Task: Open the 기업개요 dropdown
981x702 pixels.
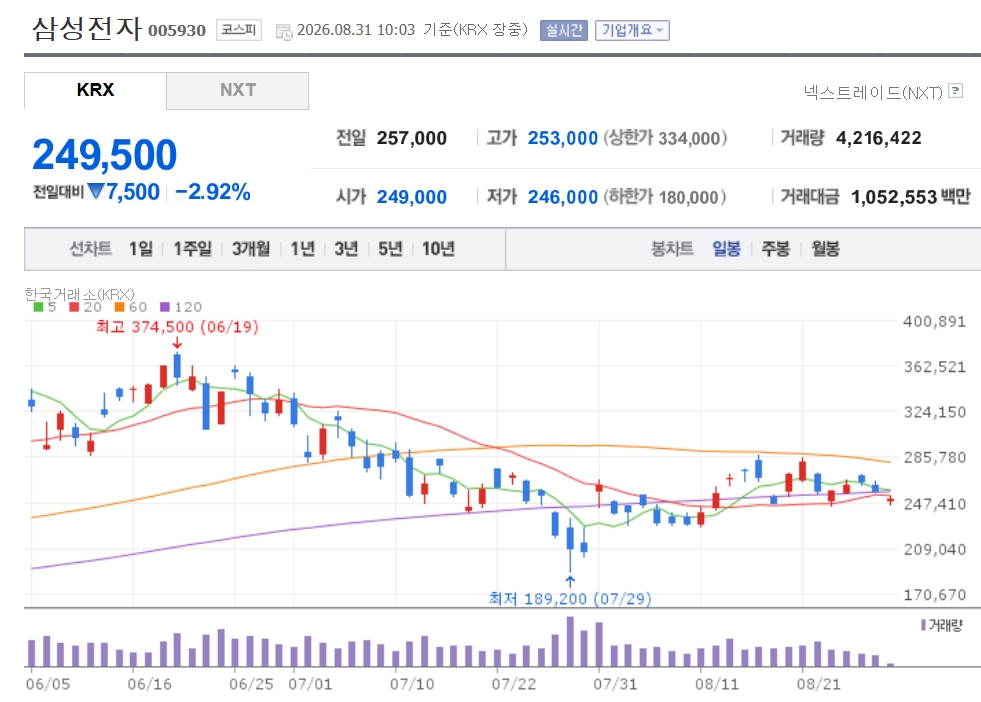Action: pyautogui.click(x=632, y=30)
